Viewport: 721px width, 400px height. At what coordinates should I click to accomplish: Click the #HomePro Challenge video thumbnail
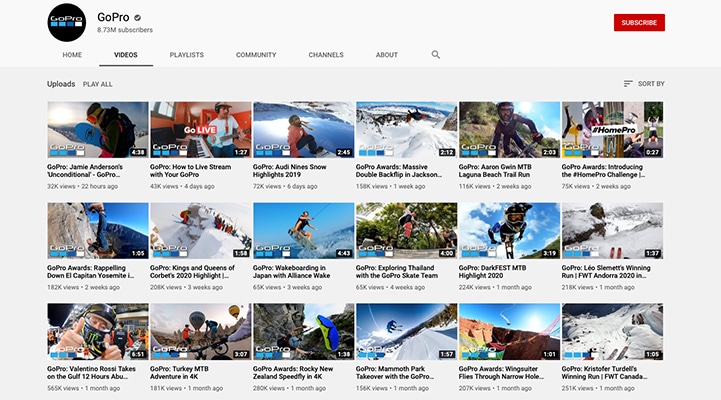(x=612, y=129)
